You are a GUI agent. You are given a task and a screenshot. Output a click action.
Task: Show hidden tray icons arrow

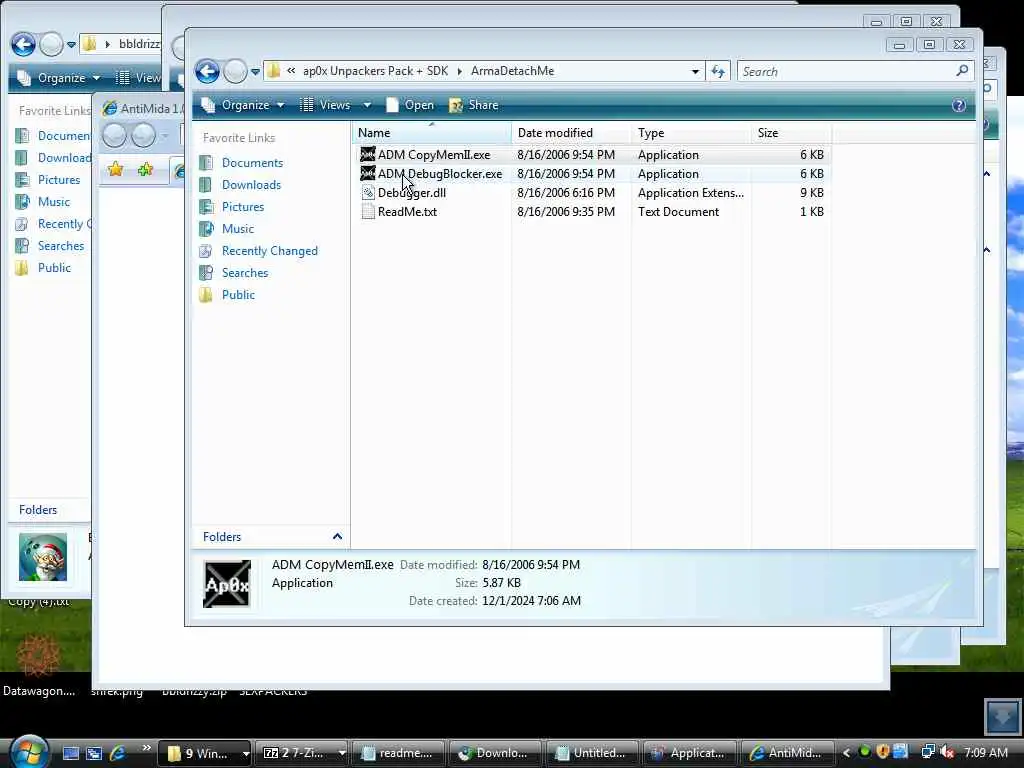846,753
